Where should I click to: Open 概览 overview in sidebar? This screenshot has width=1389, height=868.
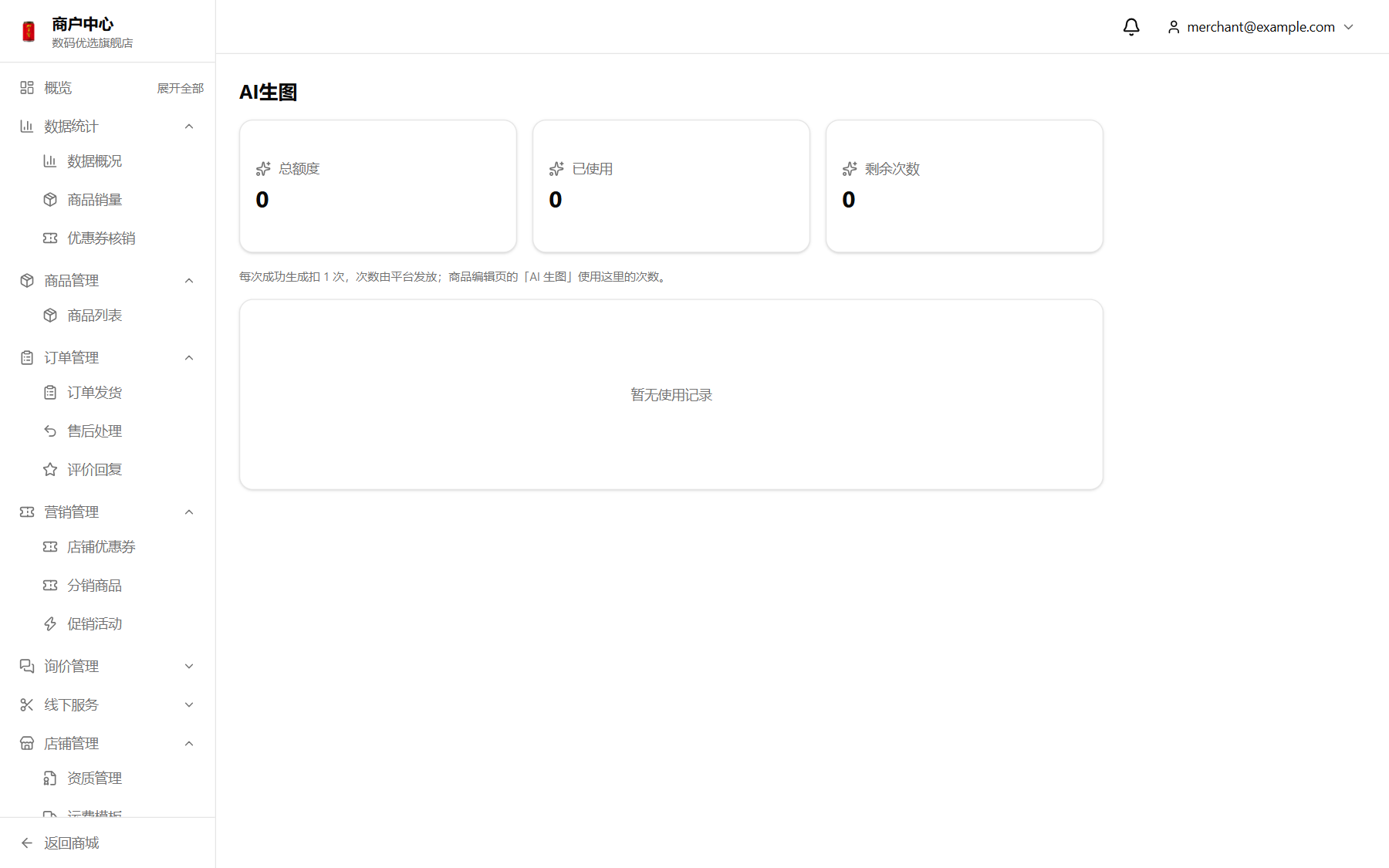point(58,88)
